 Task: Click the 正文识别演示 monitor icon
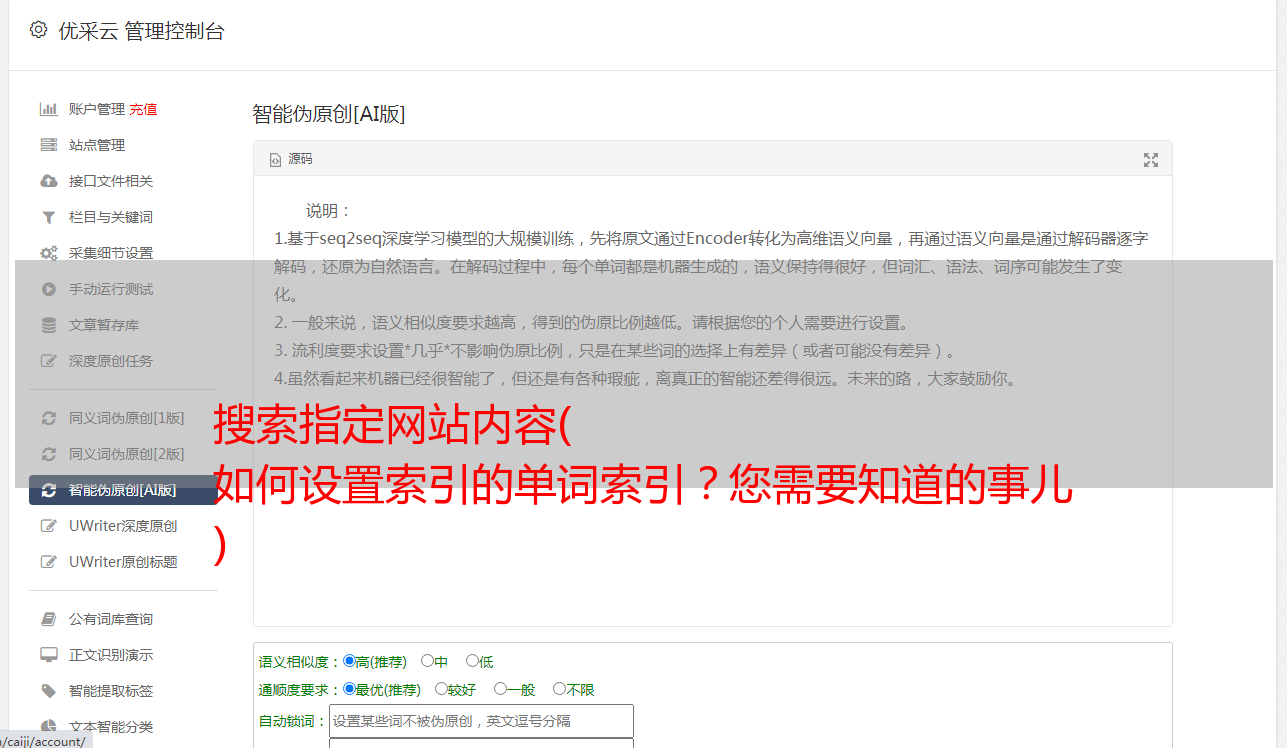[48, 655]
